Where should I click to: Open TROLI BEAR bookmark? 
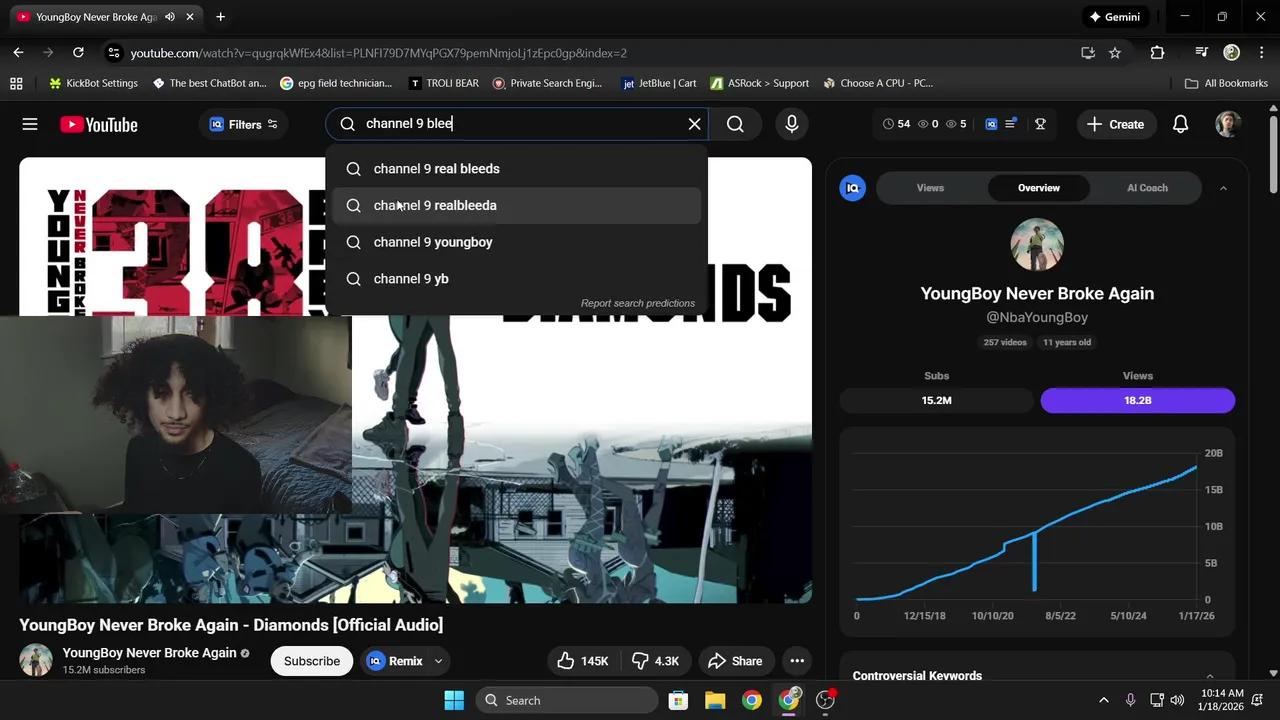click(x=443, y=83)
